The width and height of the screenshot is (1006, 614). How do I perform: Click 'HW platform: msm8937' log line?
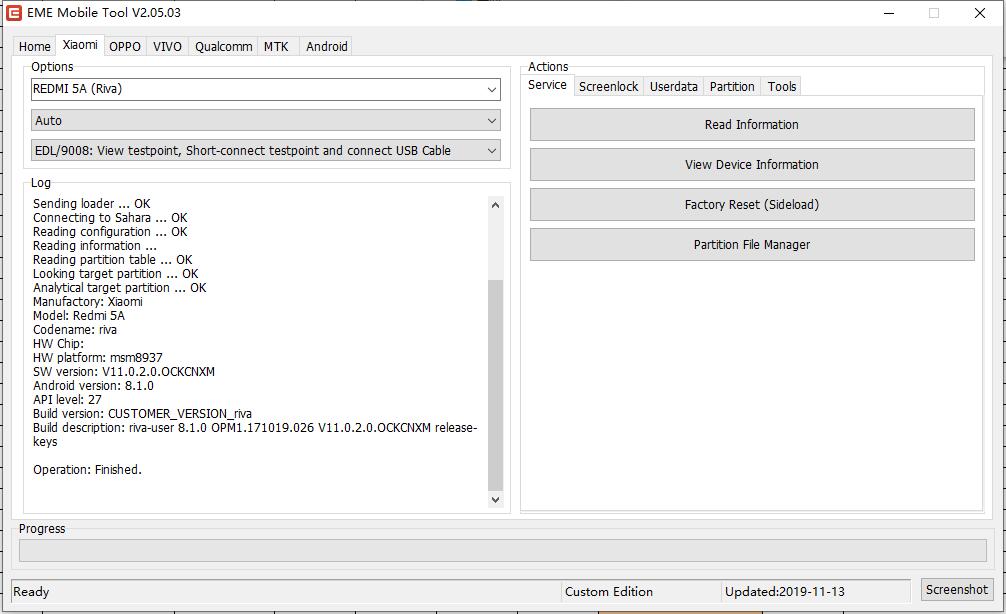point(98,357)
